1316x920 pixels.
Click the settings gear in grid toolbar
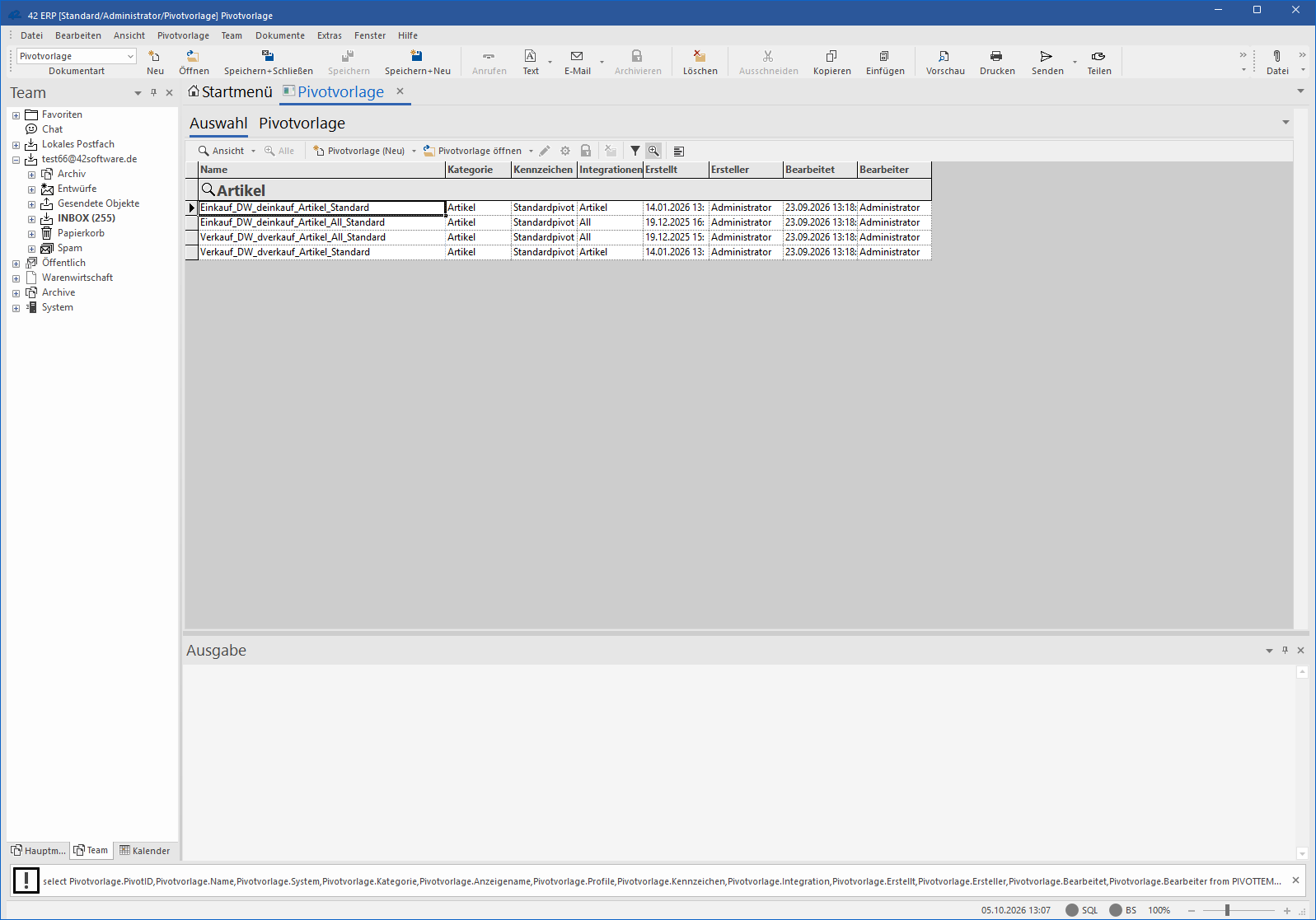565,151
